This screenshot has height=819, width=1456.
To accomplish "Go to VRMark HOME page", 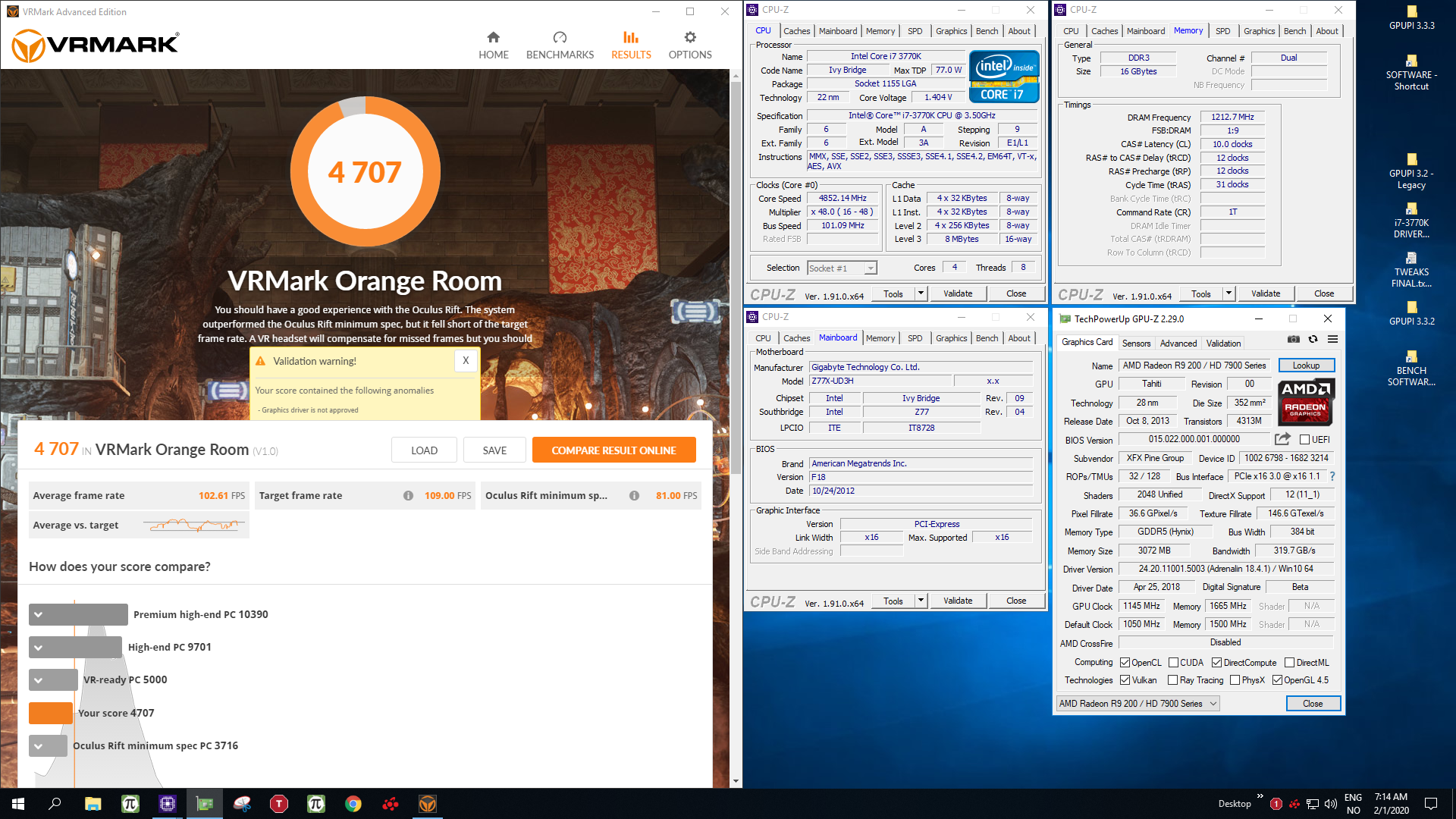I will point(493,45).
